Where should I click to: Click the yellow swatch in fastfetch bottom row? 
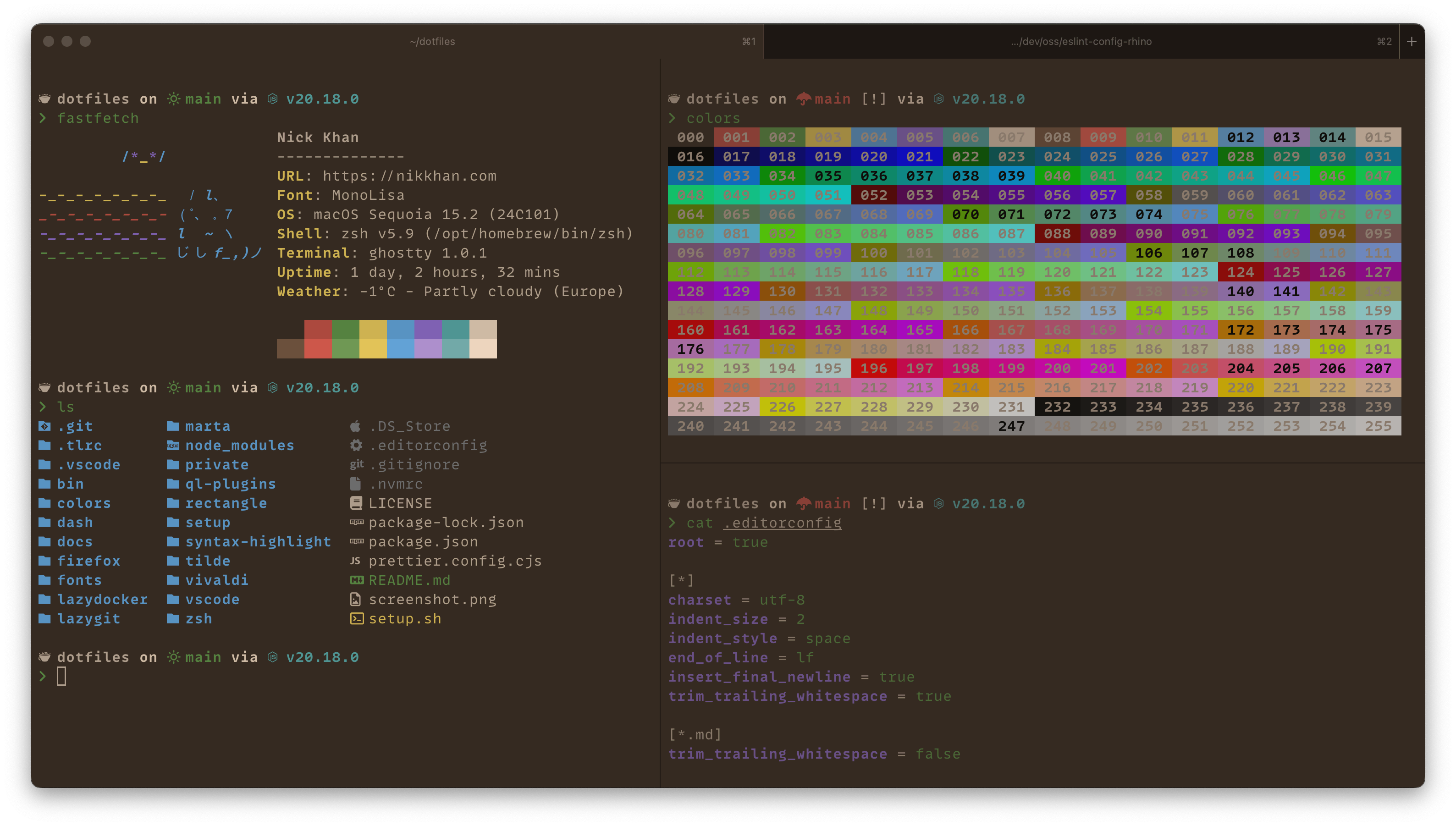click(x=373, y=349)
